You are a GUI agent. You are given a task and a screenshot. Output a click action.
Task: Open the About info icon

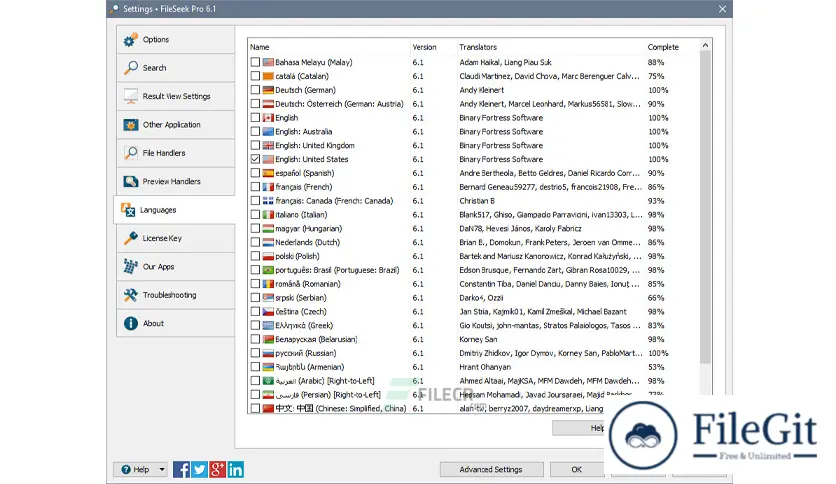131,323
